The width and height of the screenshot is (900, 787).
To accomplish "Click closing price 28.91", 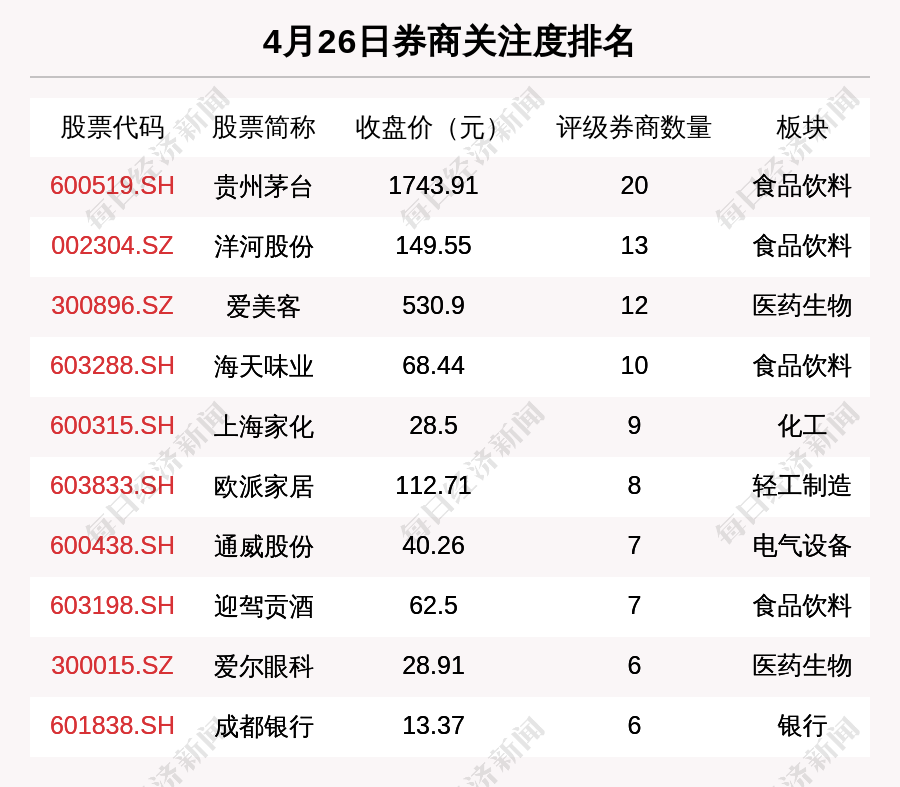I will click(x=433, y=666).
